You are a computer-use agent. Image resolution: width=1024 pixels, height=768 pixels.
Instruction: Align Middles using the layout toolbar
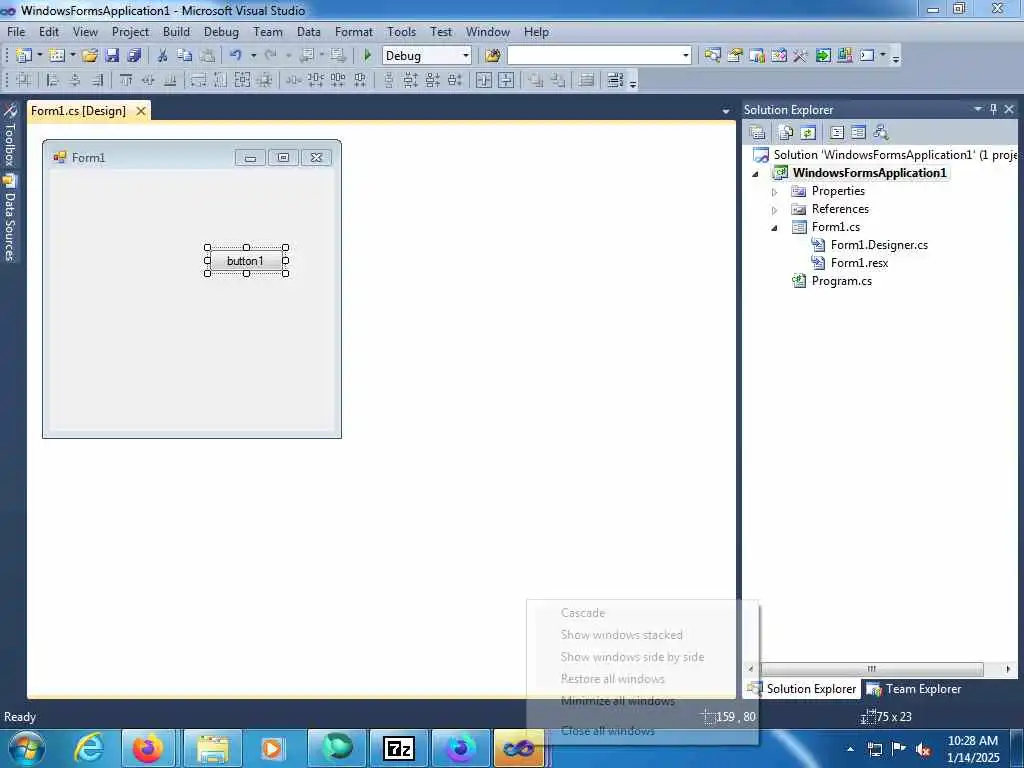click(x=148, y=80)
